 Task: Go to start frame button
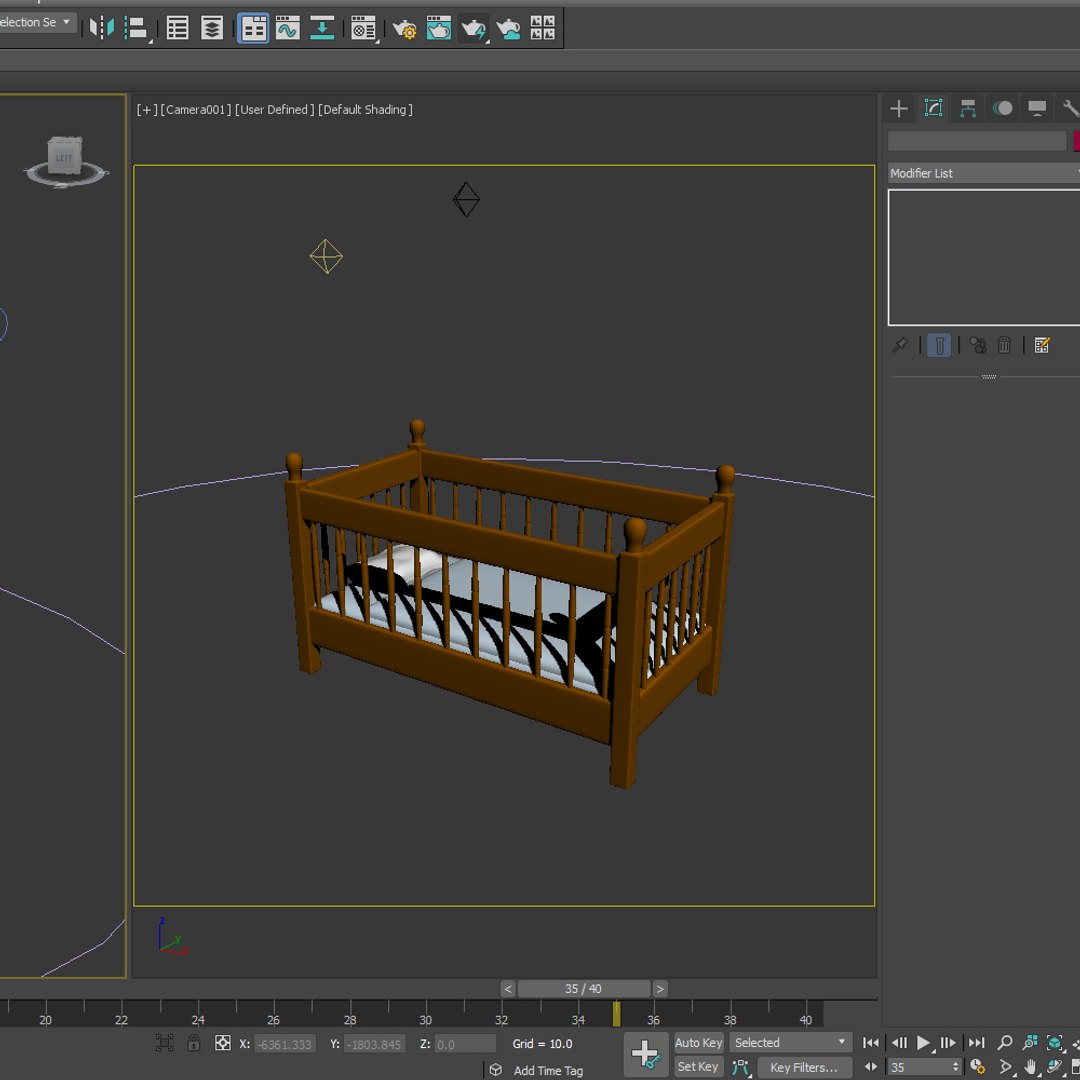(871, 1043)
